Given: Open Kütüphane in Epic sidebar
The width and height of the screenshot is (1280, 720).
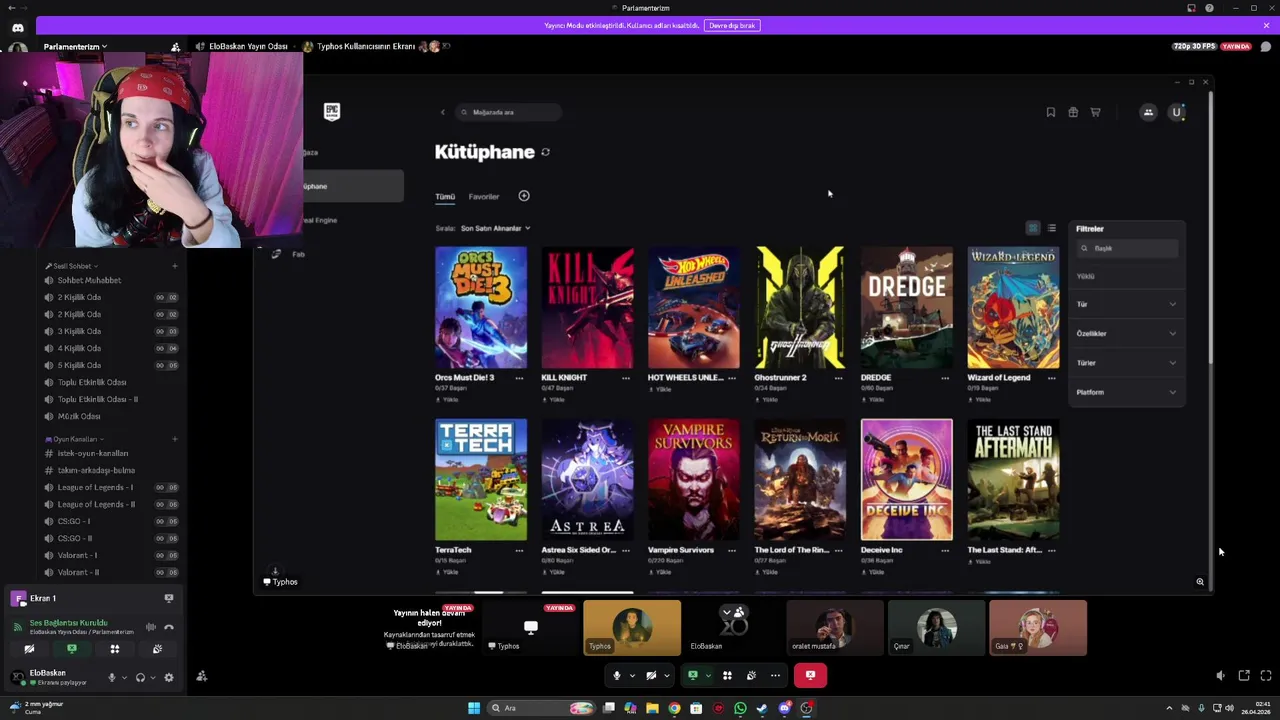Looking at the screenshot, I should pos(353,186).
